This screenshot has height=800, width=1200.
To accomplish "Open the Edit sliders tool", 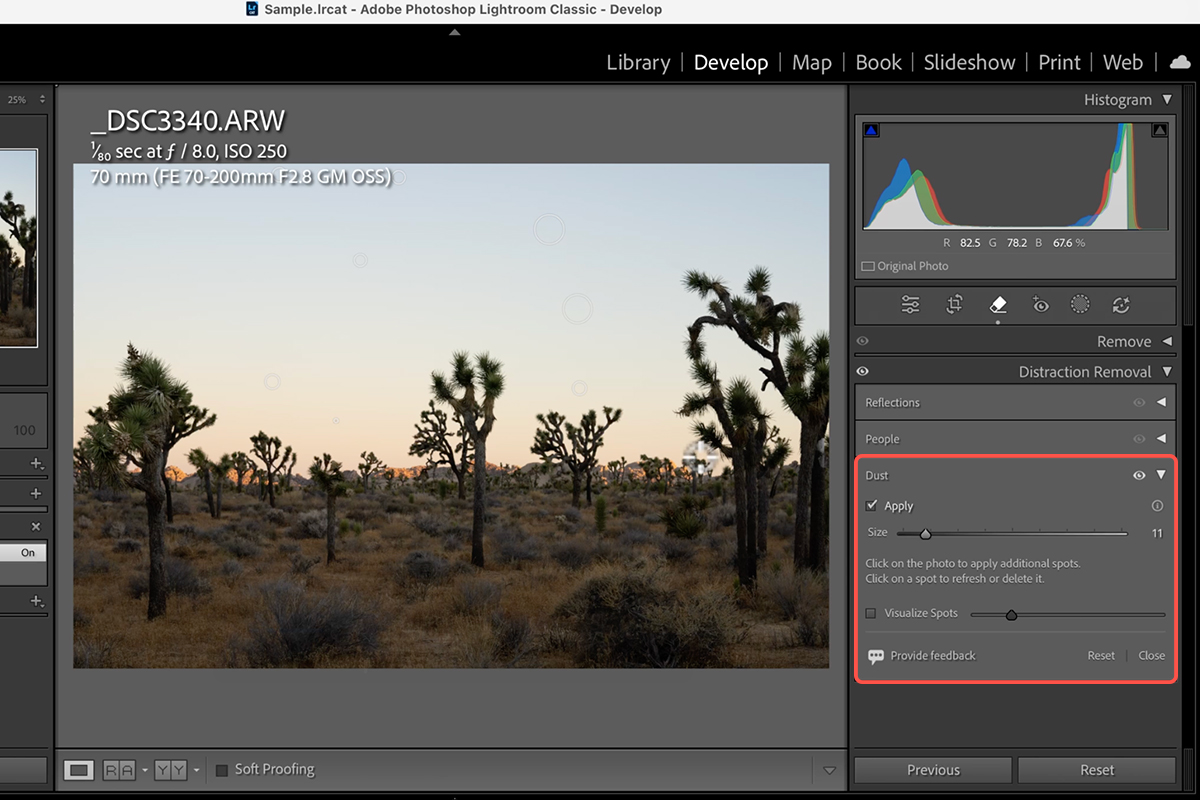I will 910,305.
